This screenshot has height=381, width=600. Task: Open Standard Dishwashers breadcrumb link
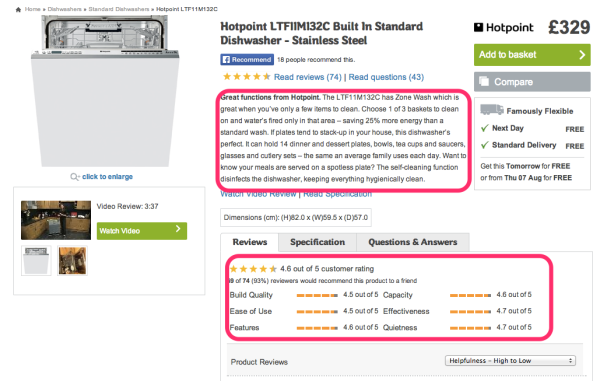tap(119, 9)
